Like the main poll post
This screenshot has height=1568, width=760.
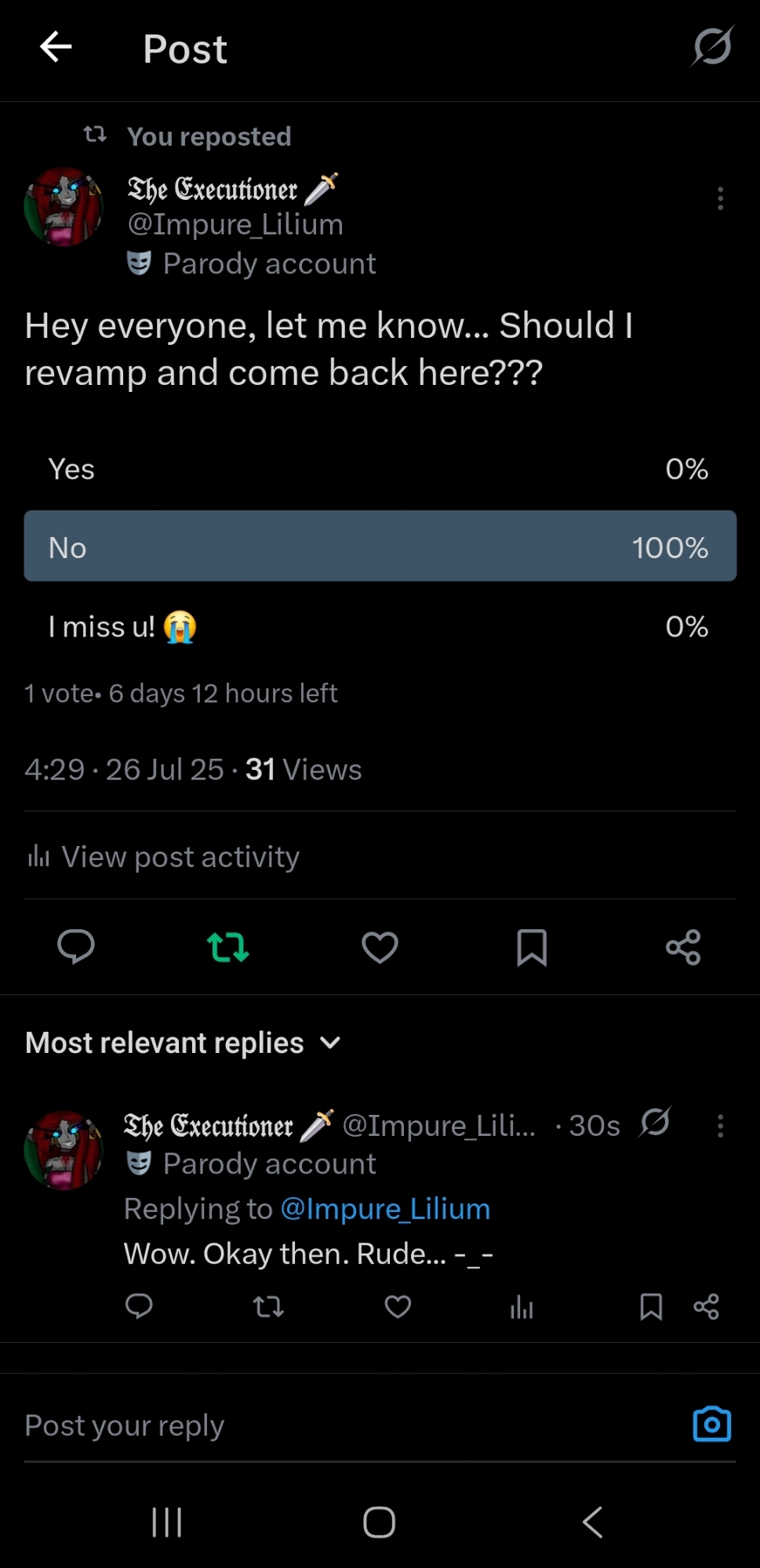380,947
